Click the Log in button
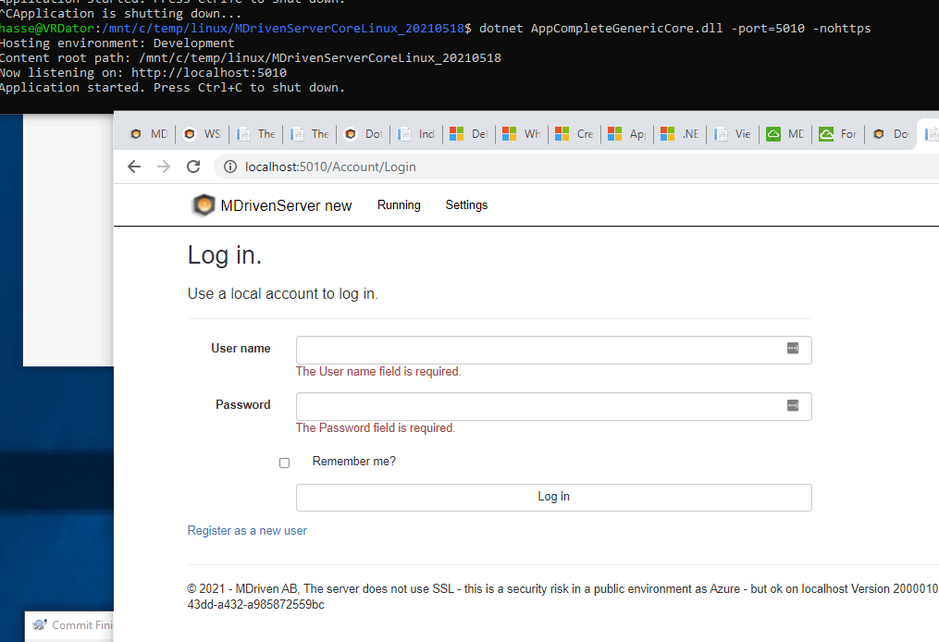The image size is (939, 642). coord(554,497)
